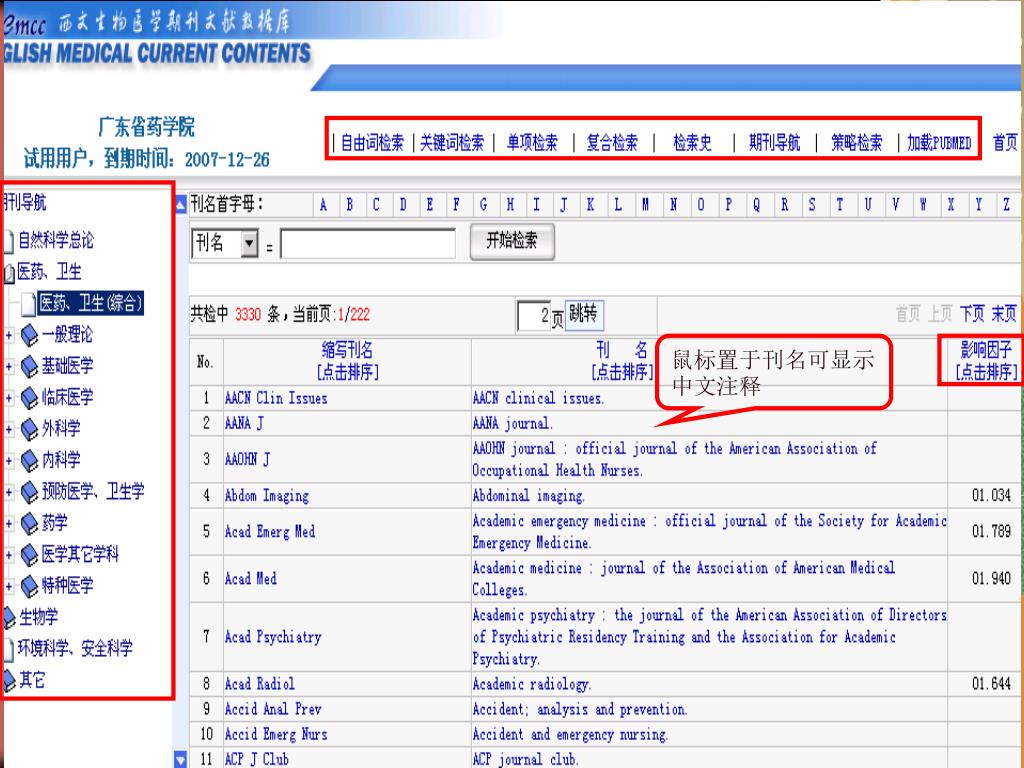Screen dimensions: 1024x768
Task: Select 自然科学总论 category
Action: [x=56, y=240]
